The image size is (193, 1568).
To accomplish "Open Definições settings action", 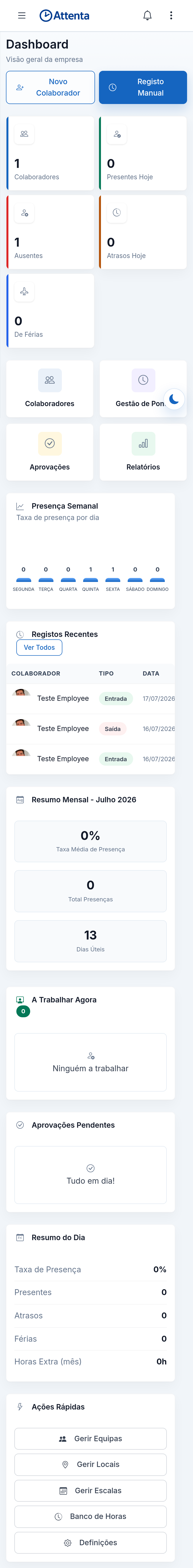I will tap(91, 1542).
